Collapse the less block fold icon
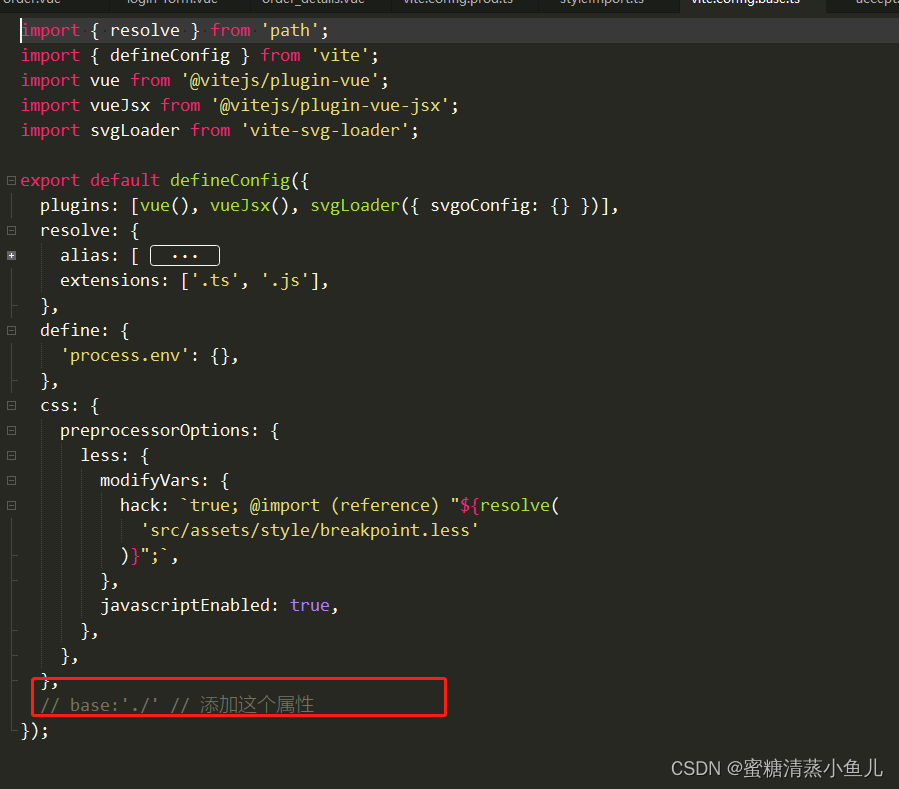899x789 pixels. [x=10, y=455]
